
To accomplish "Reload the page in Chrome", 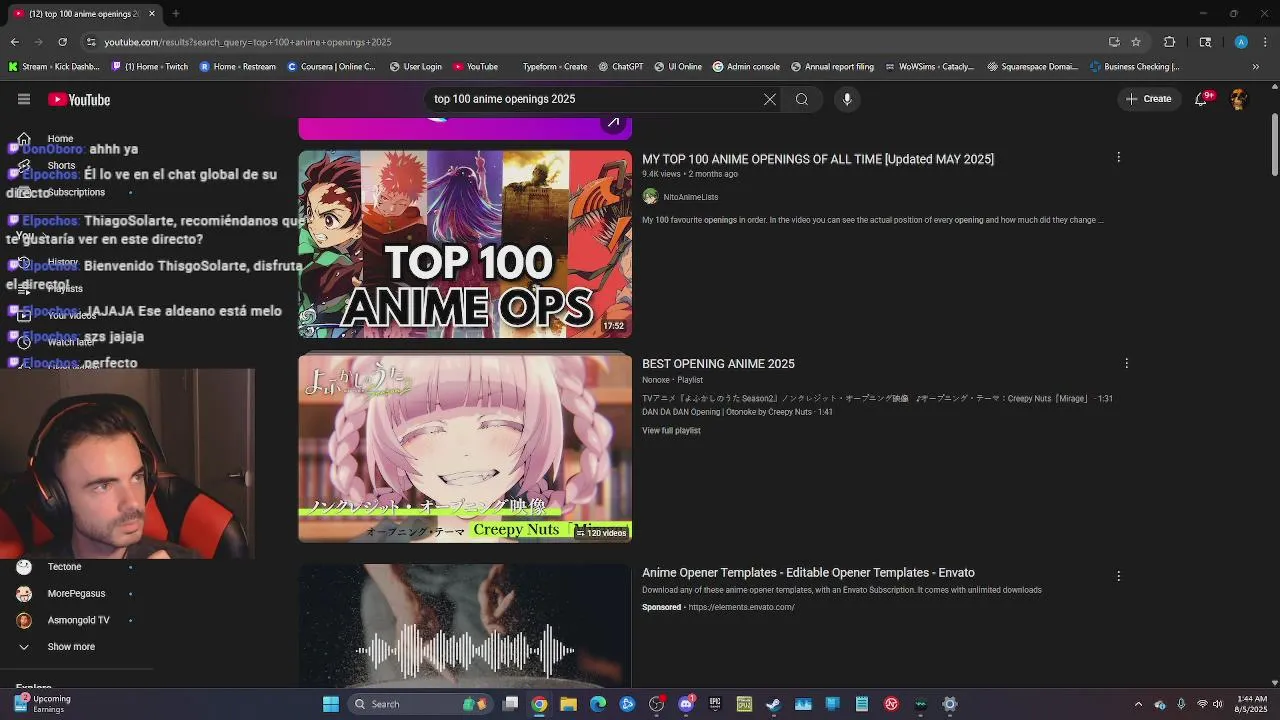I will point(62,42).
